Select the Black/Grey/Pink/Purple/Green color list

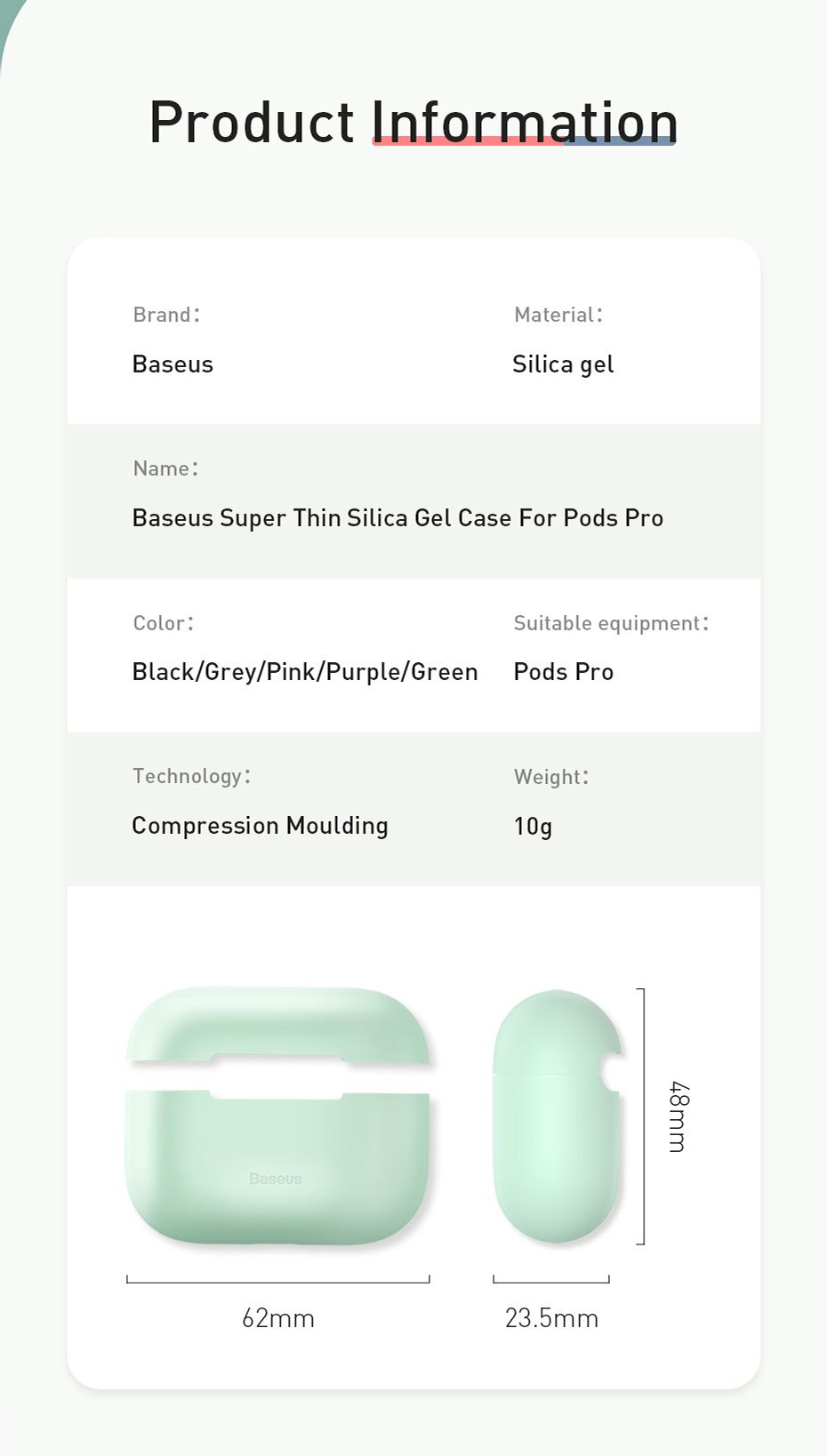pyautogui.click(x=305, y=672)
